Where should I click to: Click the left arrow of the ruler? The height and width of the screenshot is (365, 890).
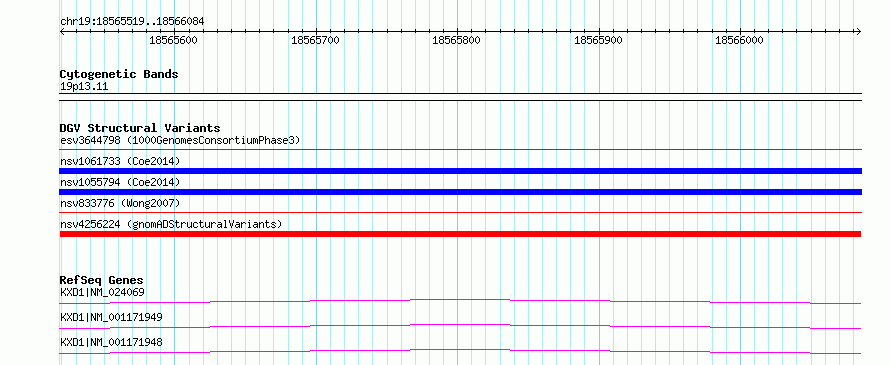tap(62, 31)
